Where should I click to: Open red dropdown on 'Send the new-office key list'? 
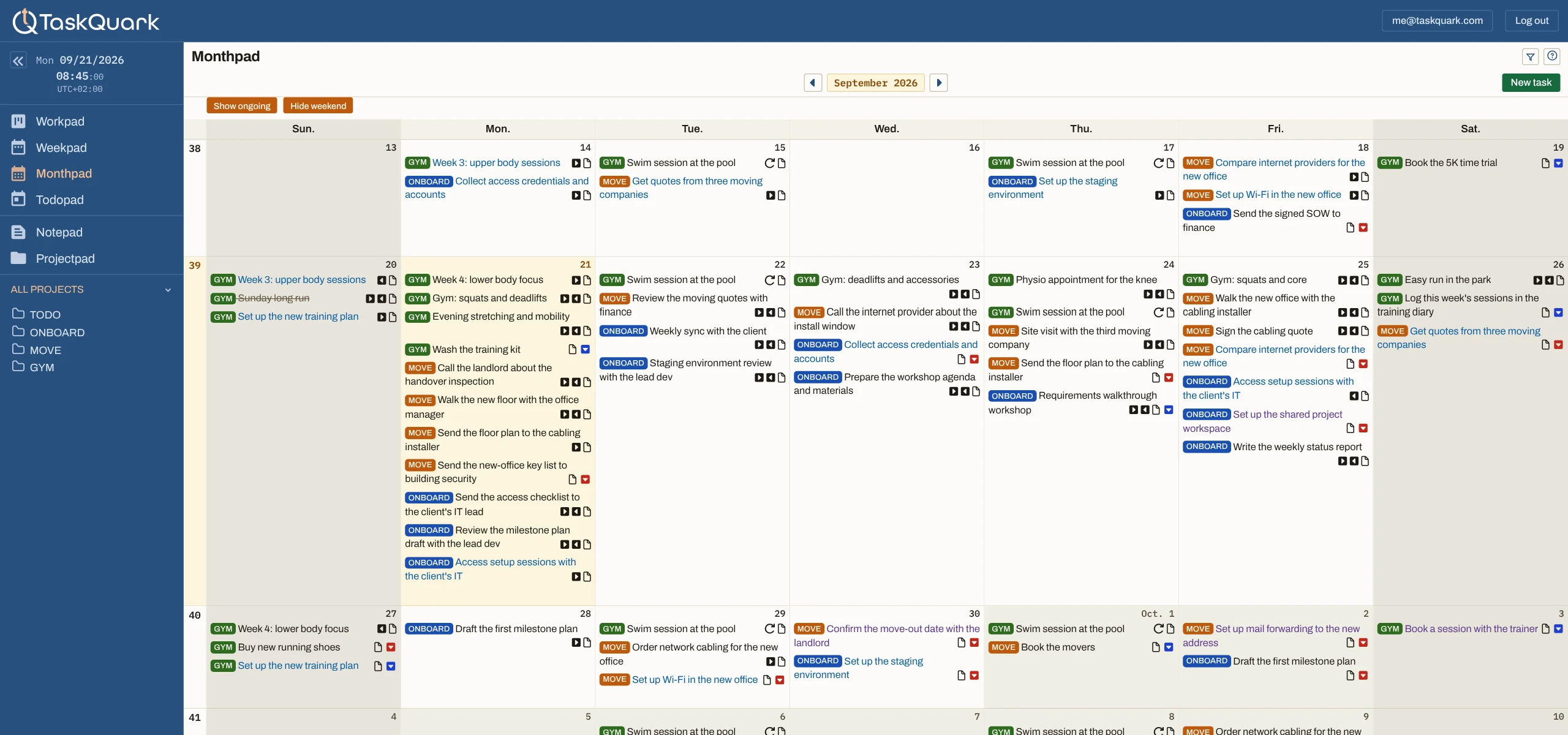pos(586,480)
